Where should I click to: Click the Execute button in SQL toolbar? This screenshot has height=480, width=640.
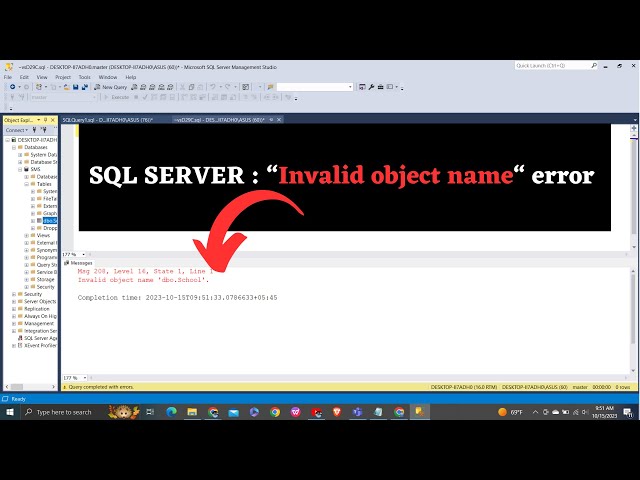116,97
